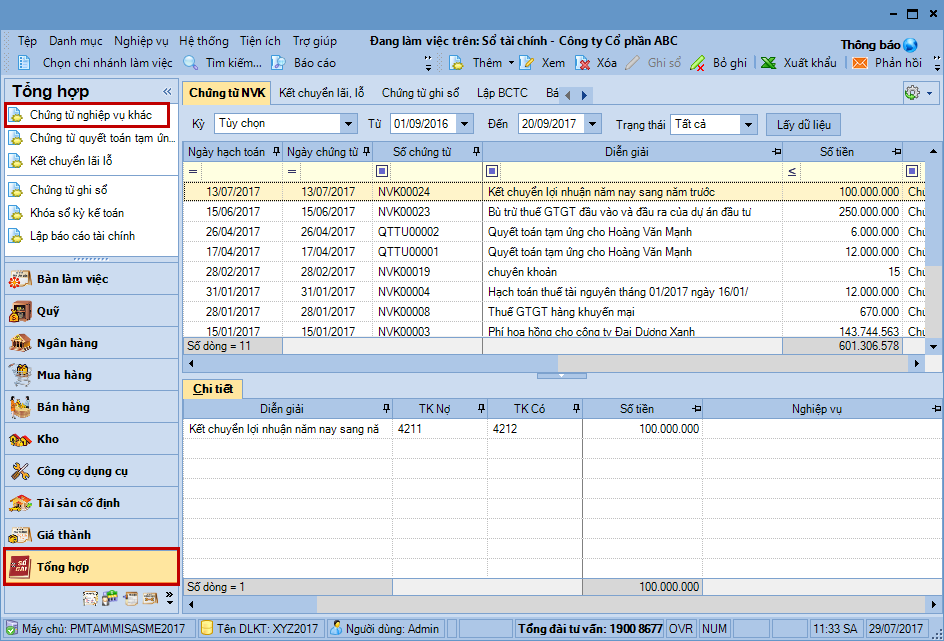This screenshot has width=944, height=641.
Task: Click the Thêm (add) toolbar icon
Action: (x=457, y=63)
